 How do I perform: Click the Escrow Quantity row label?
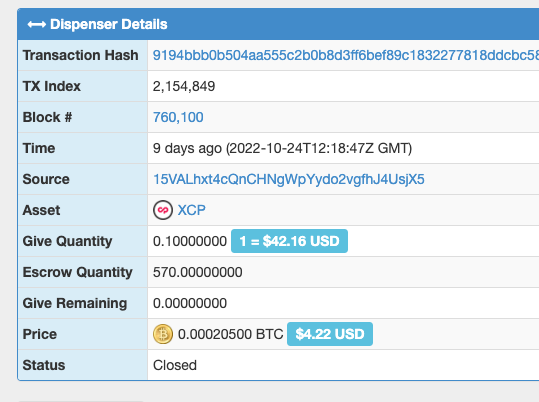[77, 272]
